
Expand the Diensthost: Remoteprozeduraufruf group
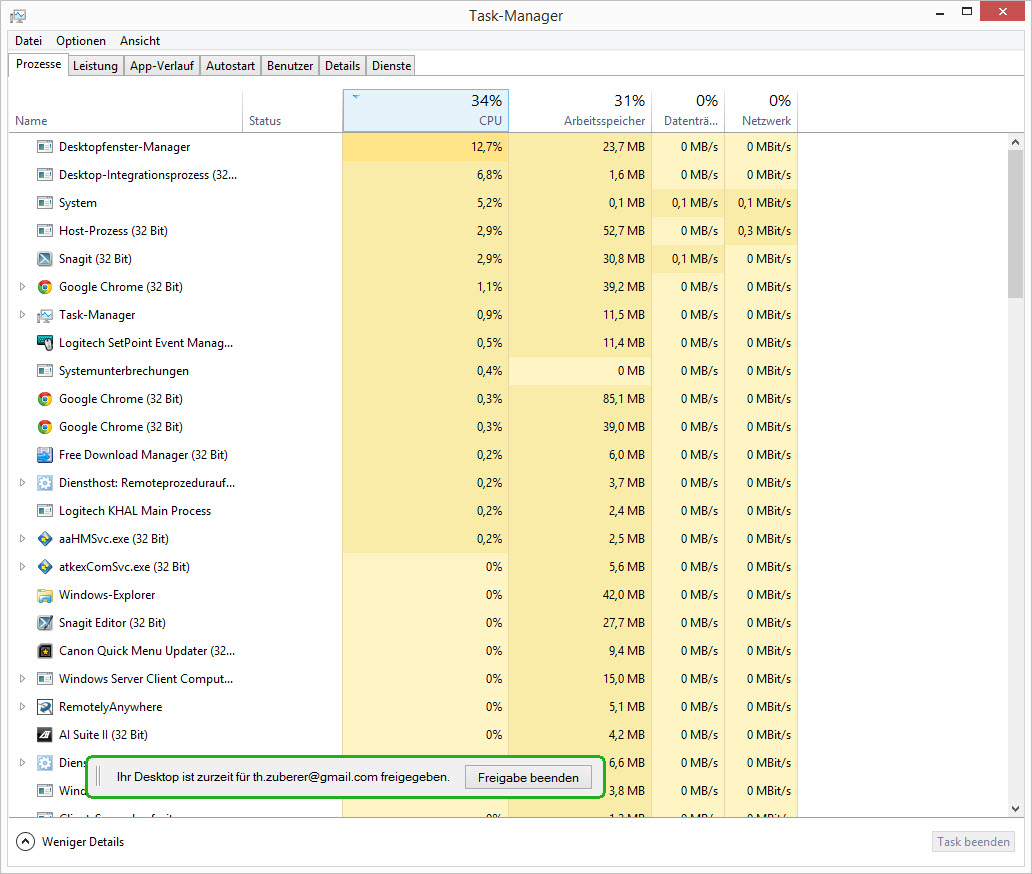pyautogui.click(x=22, y=482)
